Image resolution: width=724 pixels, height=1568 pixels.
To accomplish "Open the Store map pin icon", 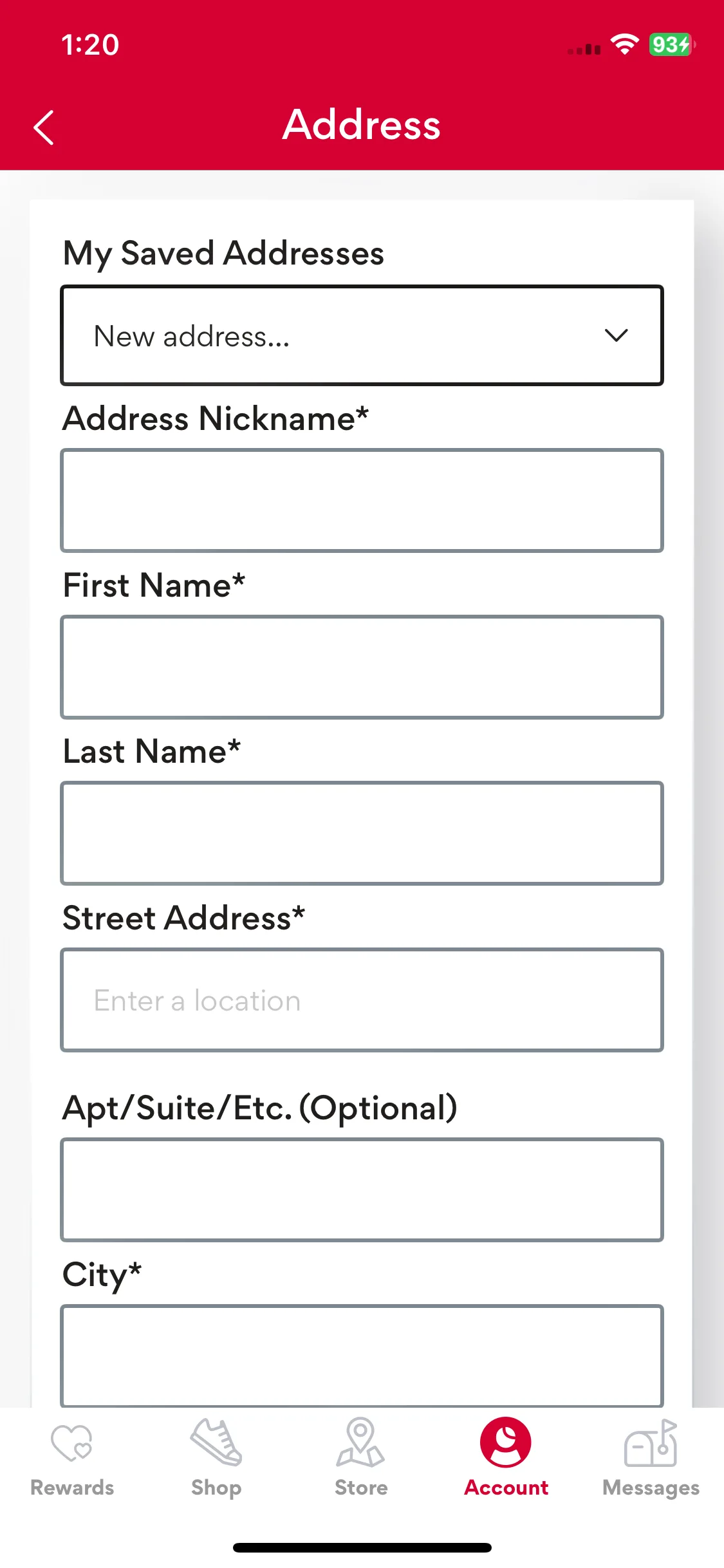I will pyautogui.click(x=360, y=1442).
